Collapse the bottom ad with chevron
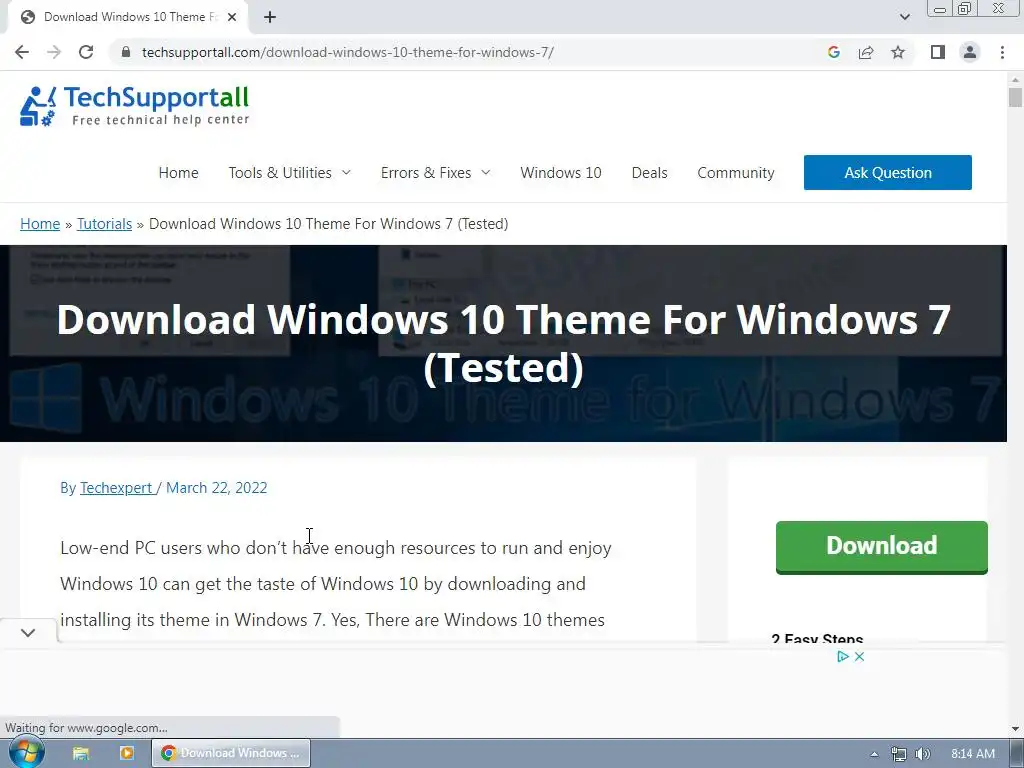The height and width of the screenshot is (768, 1024). tap(27, 632)
